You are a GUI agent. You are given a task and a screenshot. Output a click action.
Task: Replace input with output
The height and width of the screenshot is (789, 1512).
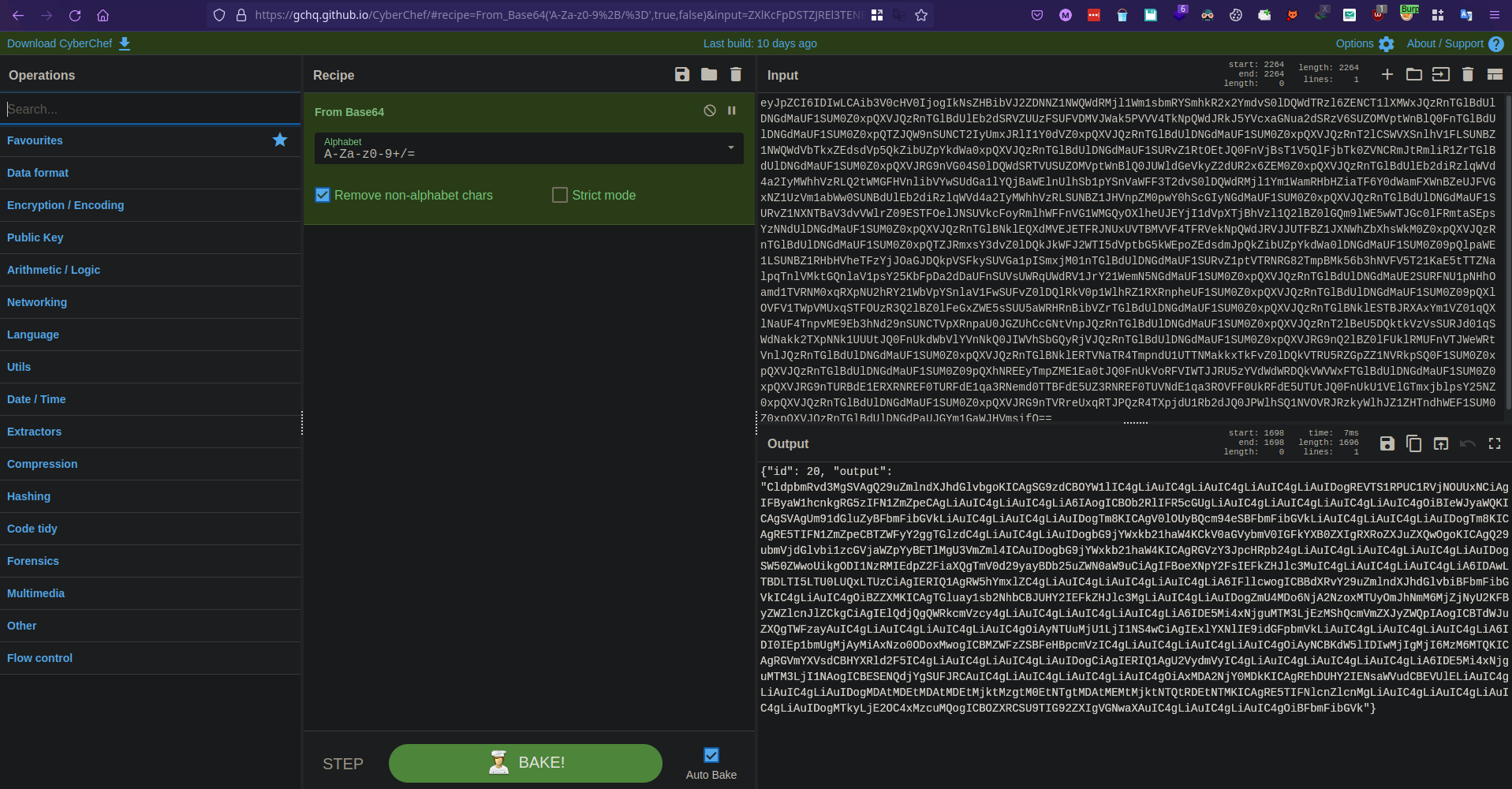pos(1441,443)
